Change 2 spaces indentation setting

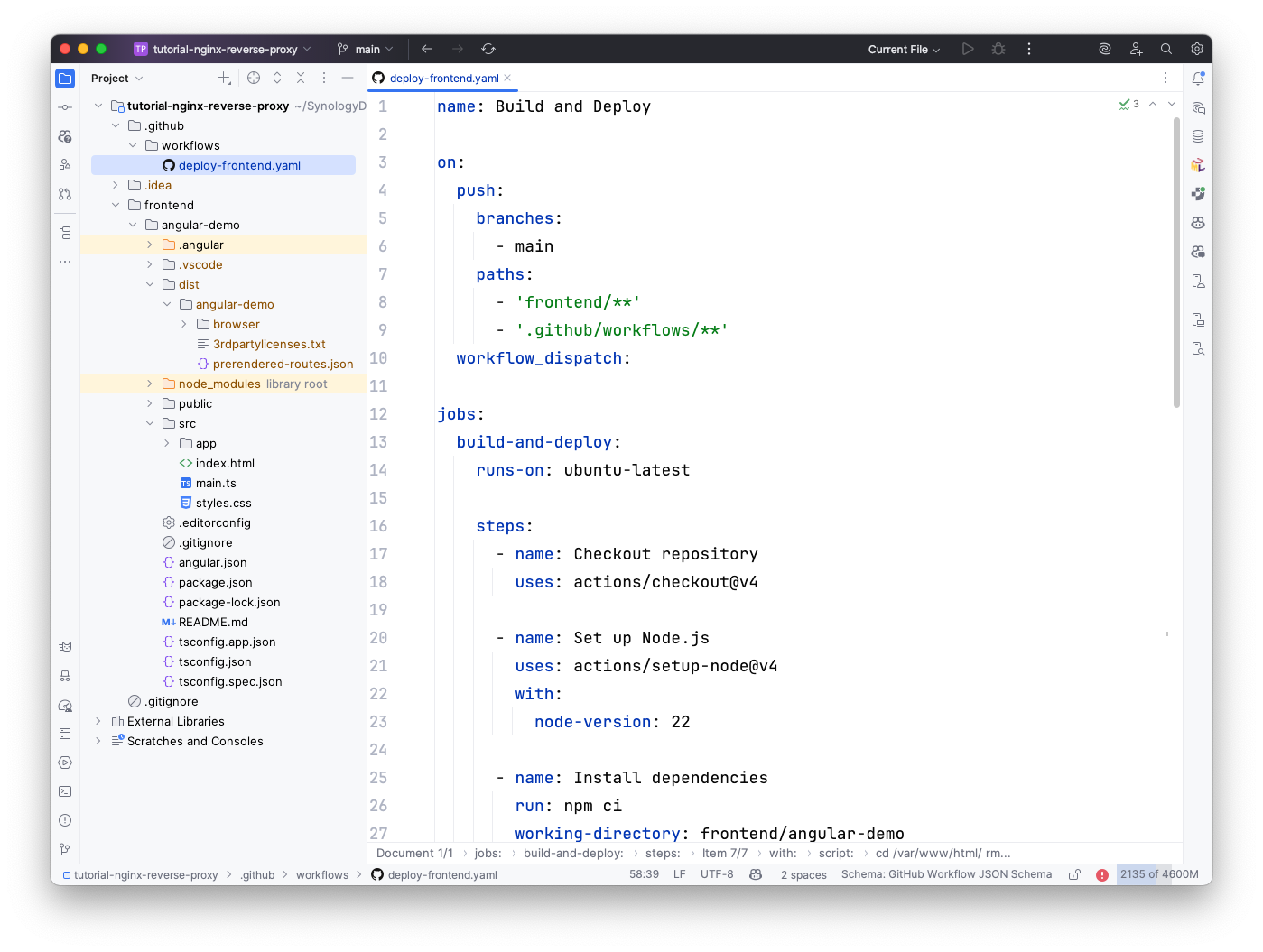[x=803, y=874]
